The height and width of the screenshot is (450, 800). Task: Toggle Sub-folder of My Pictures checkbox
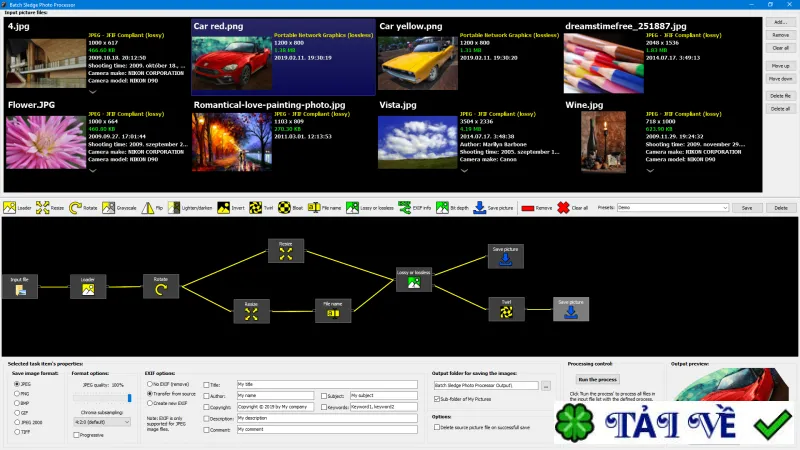[437, 399]
